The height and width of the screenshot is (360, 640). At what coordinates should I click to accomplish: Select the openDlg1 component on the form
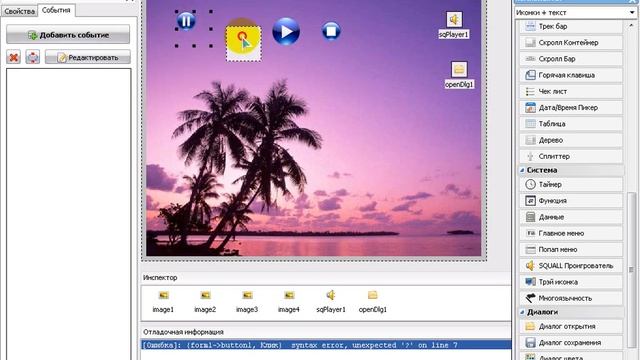point(459,75)
